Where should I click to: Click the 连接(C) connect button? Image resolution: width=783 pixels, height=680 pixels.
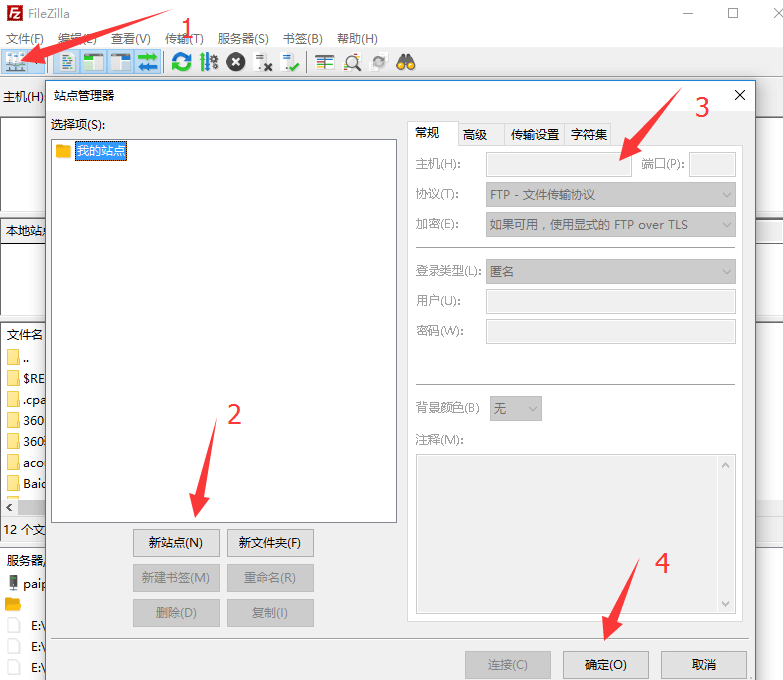508,665
